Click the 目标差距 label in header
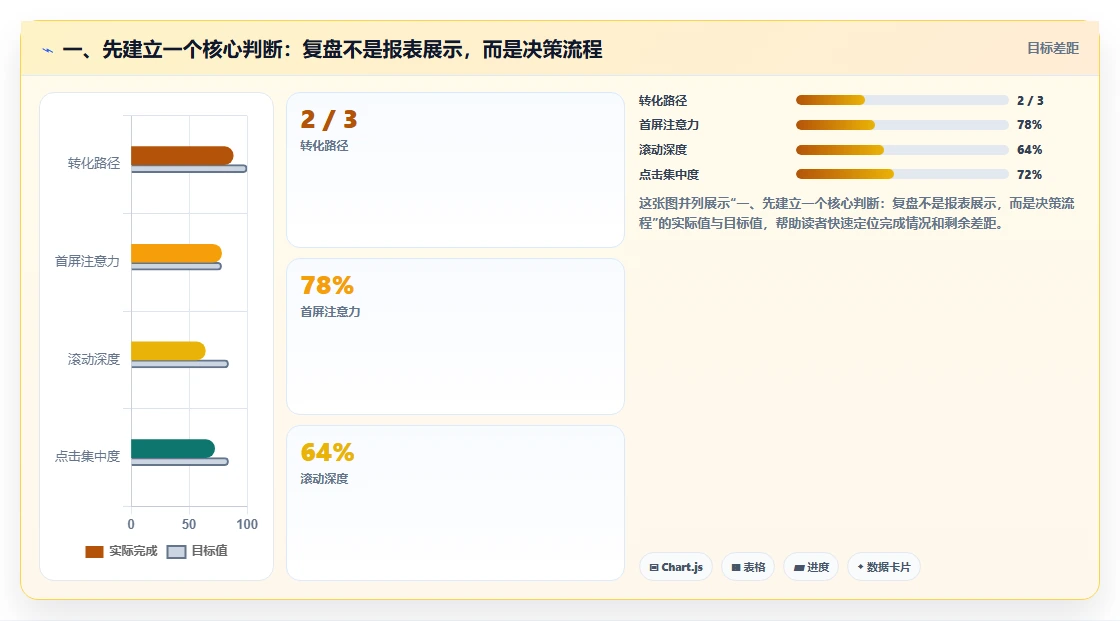Image resolution: width=1120 pixels, height=621 pixels. 1053,48
